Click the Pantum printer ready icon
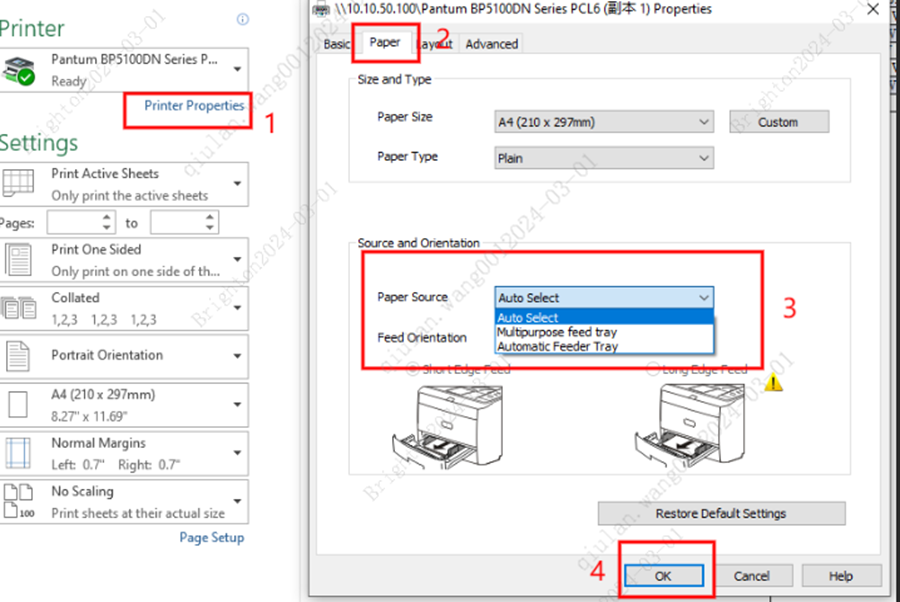 tap(18, 71)
